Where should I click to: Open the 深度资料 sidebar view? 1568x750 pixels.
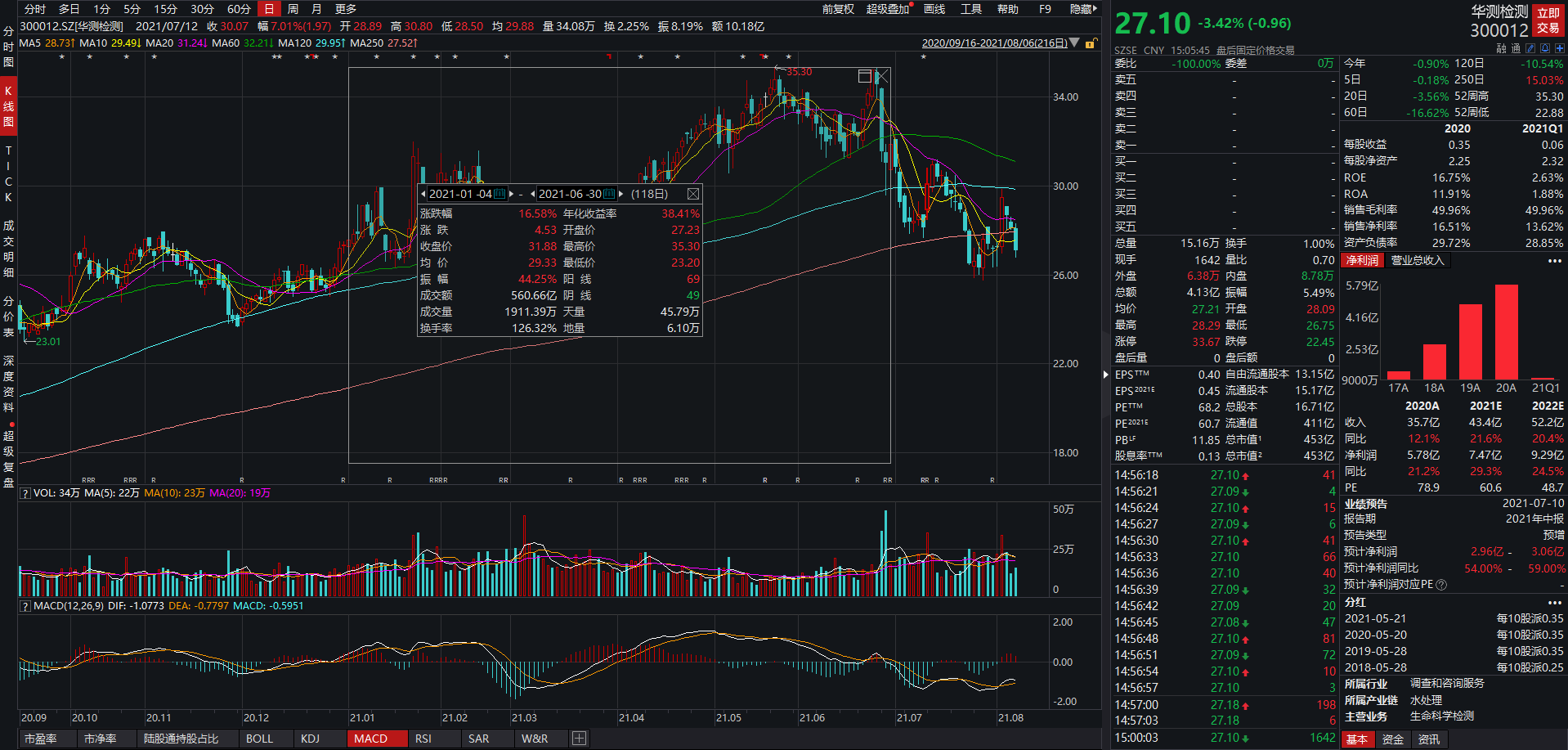[x=8, y=384]
